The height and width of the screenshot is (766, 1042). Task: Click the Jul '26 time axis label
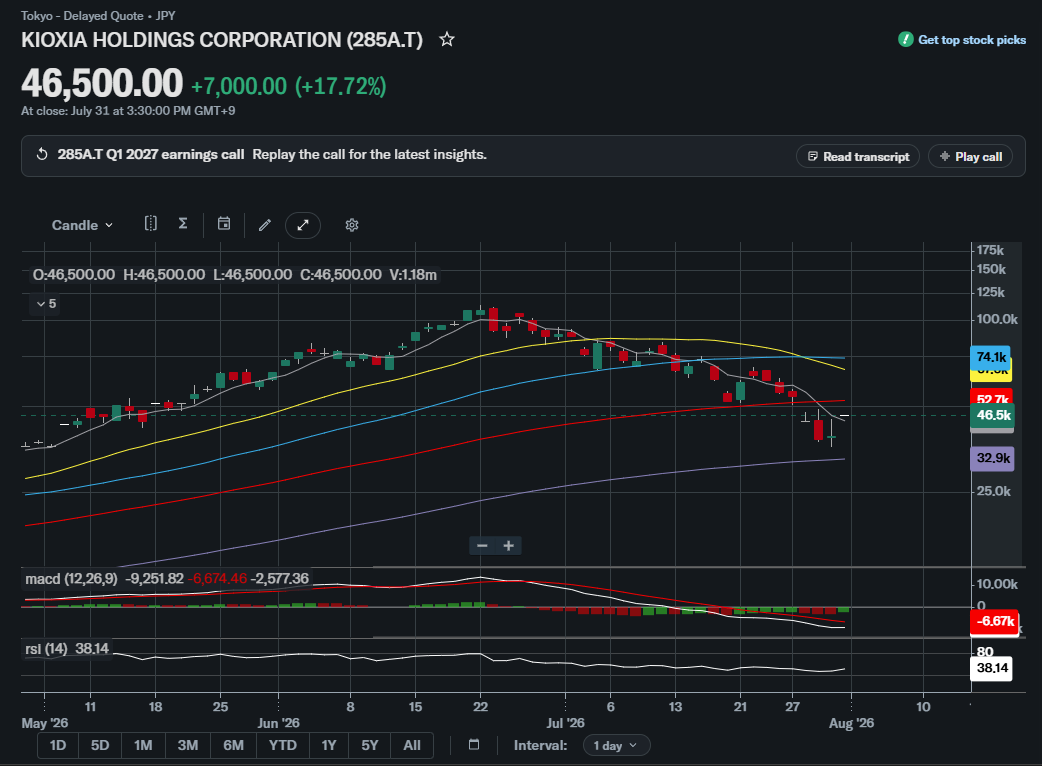[566, 723]
